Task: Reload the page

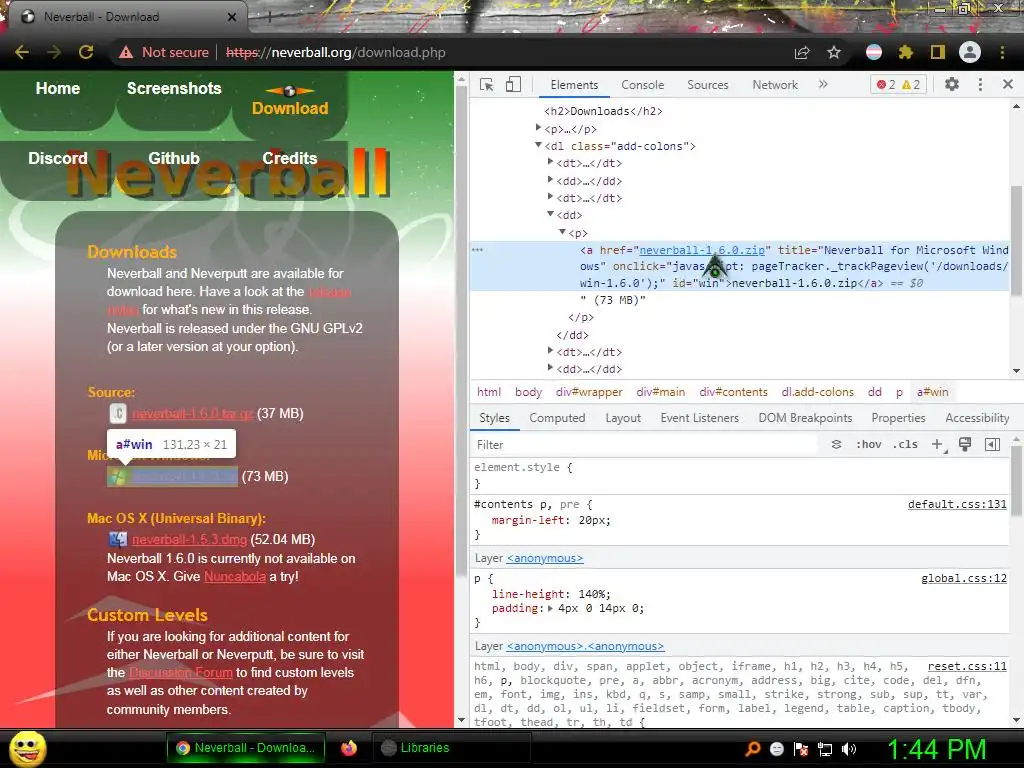Action: pos(86,52)
